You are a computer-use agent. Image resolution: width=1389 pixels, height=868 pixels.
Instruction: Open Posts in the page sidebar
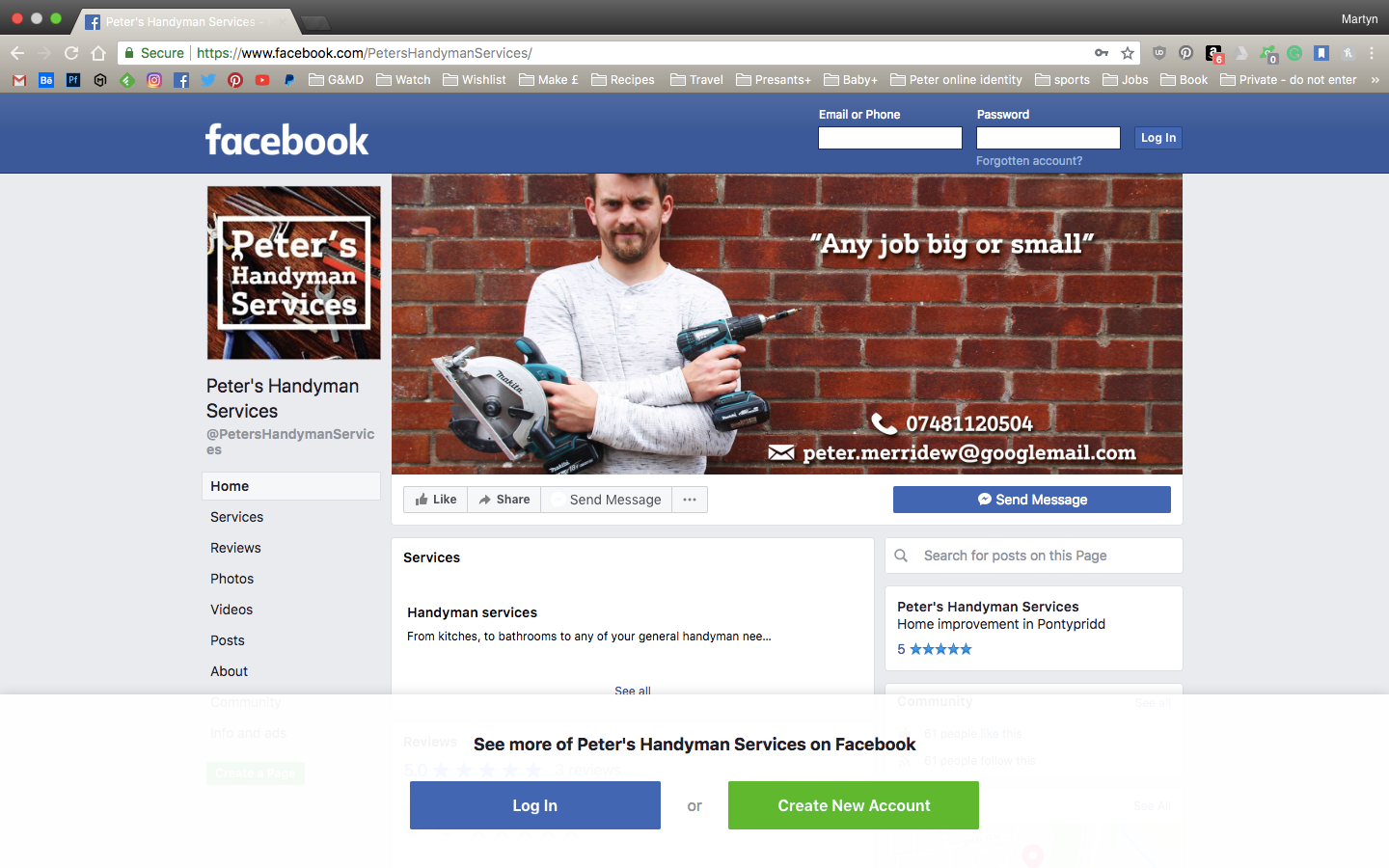[227, 640]
